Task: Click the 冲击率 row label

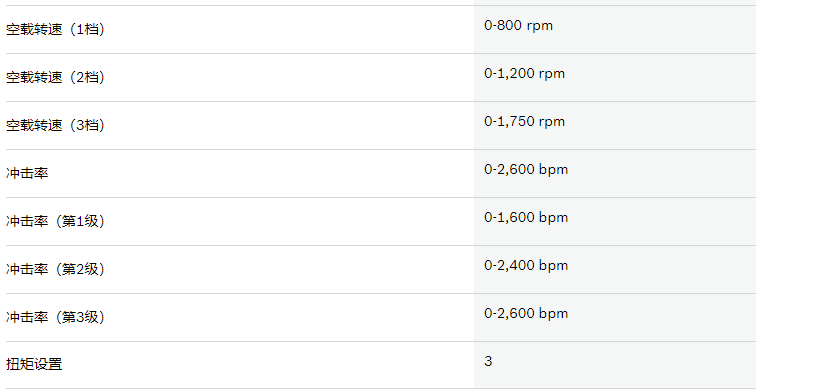Action: 27,173
